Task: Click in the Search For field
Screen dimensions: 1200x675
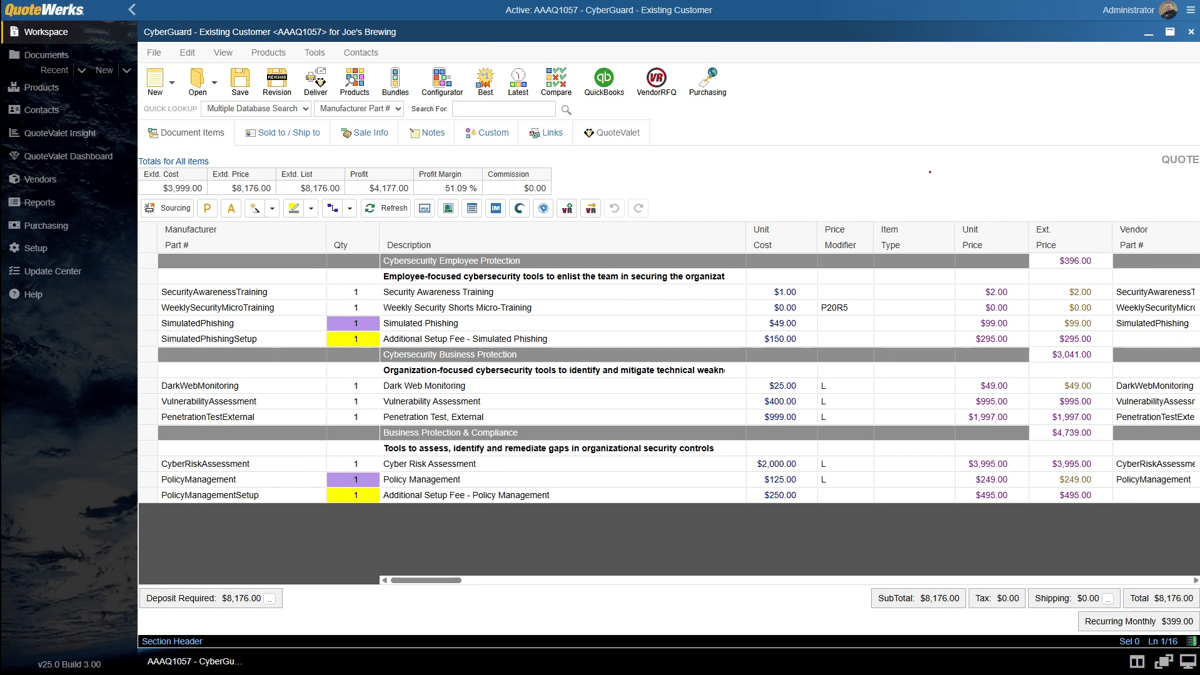Action: coord(503,109)
